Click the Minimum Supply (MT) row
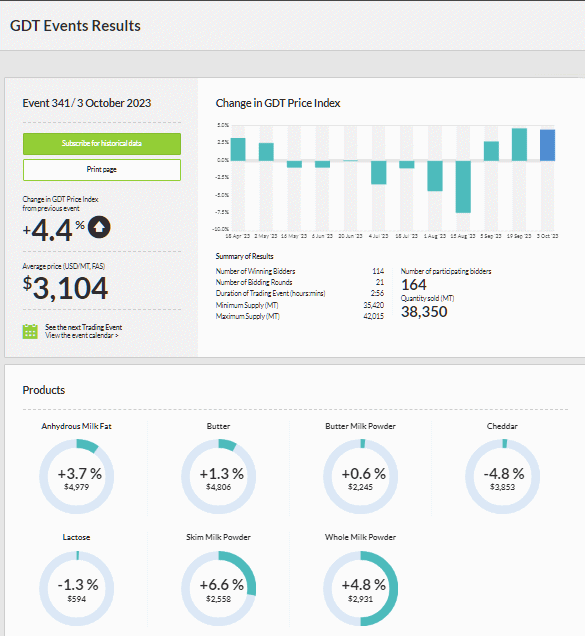The height and width of the screenshot is (636, 585). click(300, 305)
